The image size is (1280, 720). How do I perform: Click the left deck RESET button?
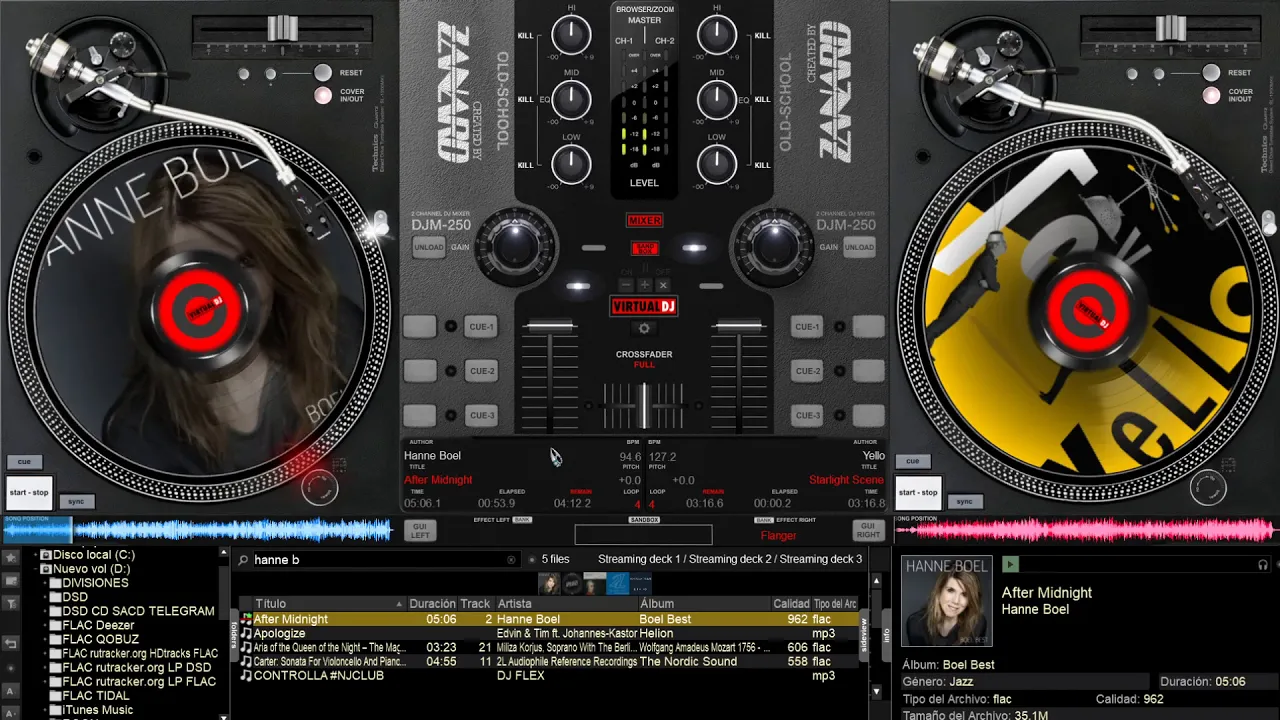tap(323, 73)
